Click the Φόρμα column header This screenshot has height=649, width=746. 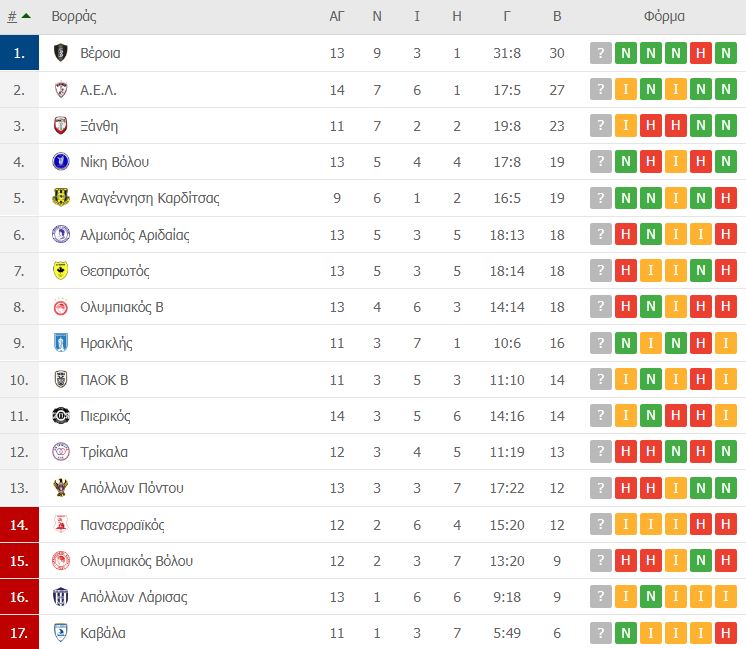coord(664,17)
